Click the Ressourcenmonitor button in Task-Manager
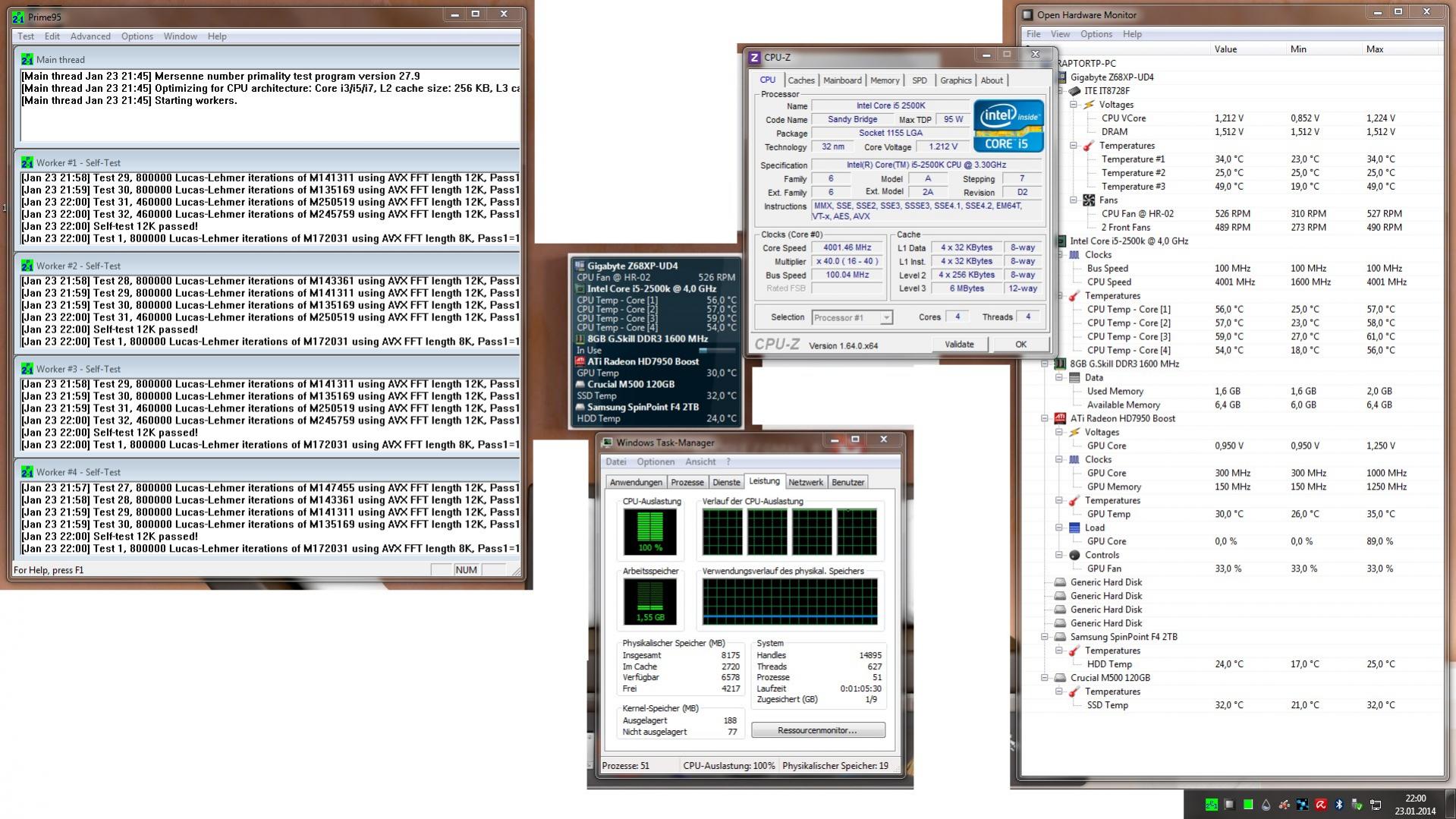This screenshot has height=819, width=1456. (x=818, y=730)
